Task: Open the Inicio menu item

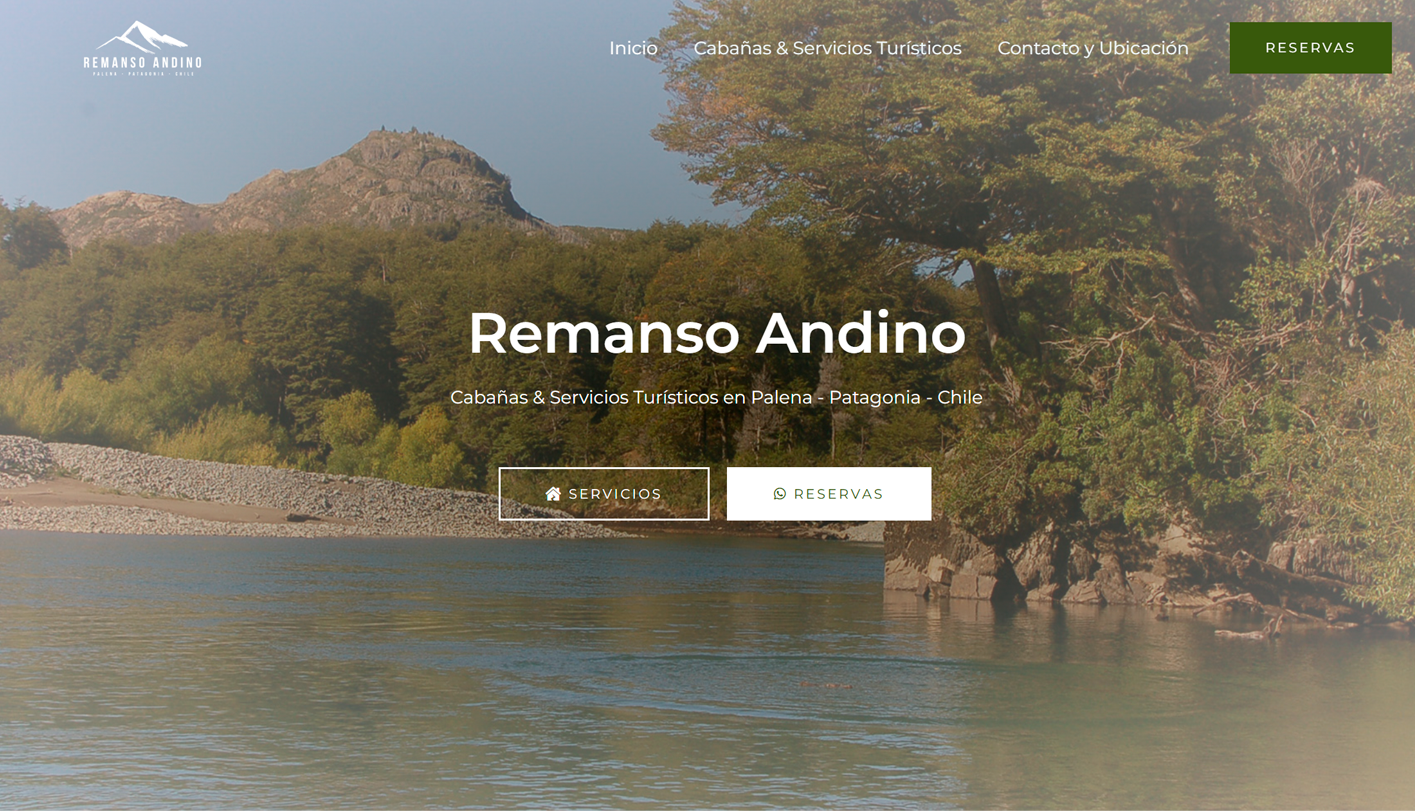Action: [x=633, y=48]
